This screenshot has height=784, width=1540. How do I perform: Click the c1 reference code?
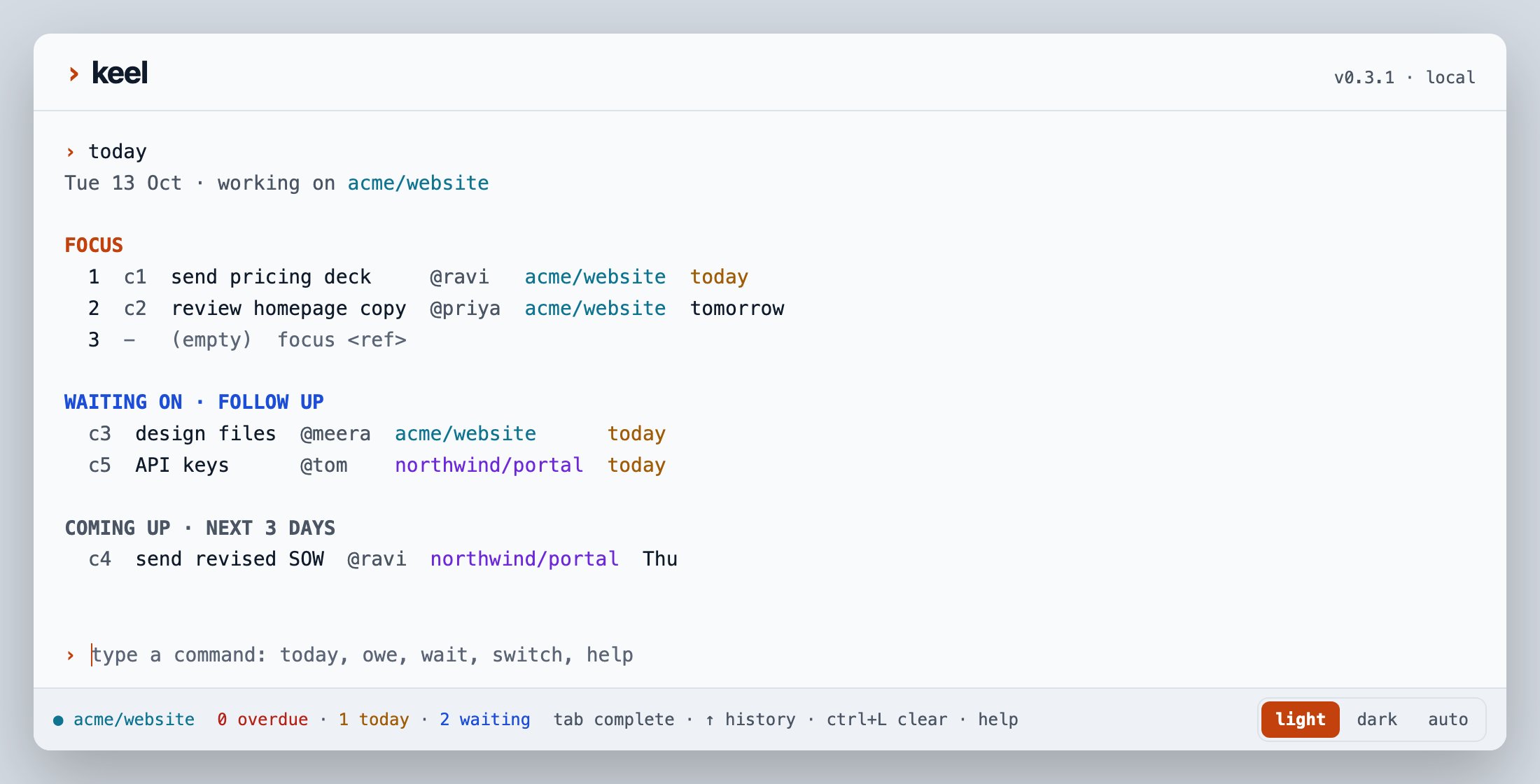(x=135, y=277)
